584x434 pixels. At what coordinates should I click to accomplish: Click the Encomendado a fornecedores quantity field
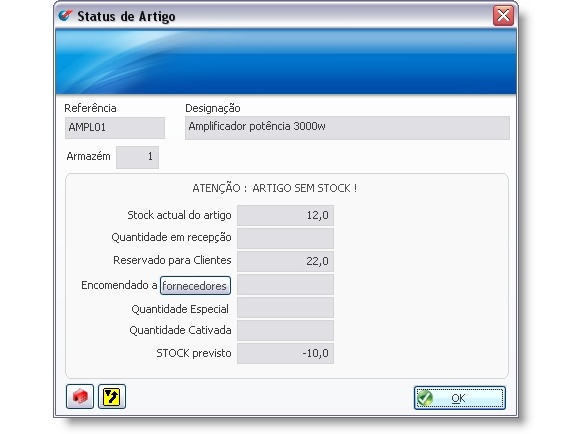pyautogui.click(x=285, y=285)
